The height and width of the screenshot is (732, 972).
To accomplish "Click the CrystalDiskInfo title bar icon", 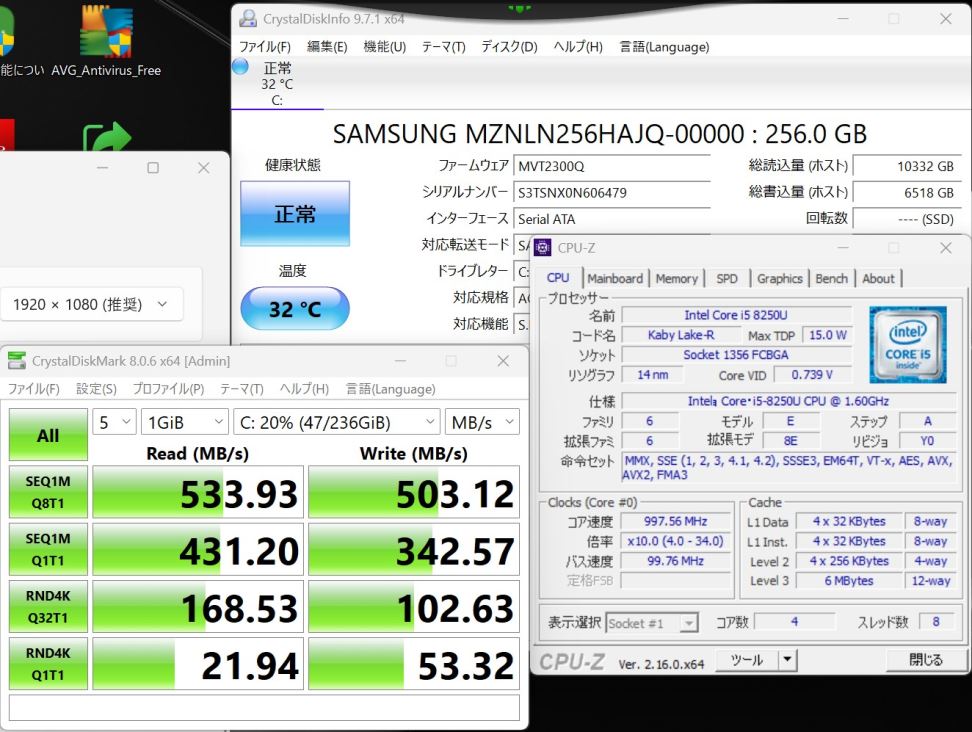I will 247,19.
